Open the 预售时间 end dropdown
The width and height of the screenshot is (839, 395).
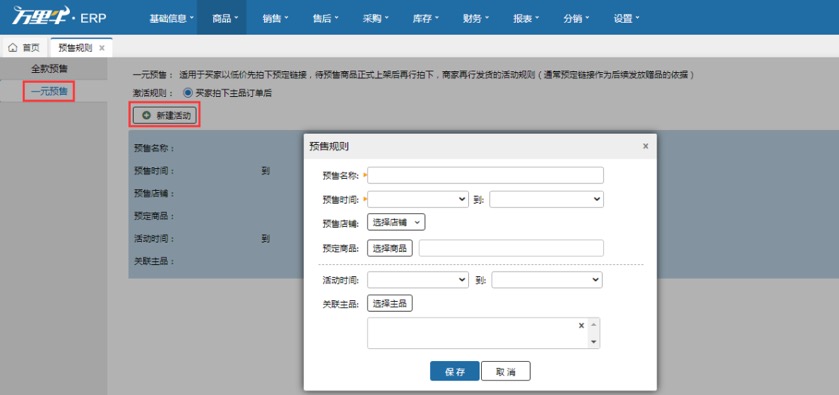coord(546,199)
